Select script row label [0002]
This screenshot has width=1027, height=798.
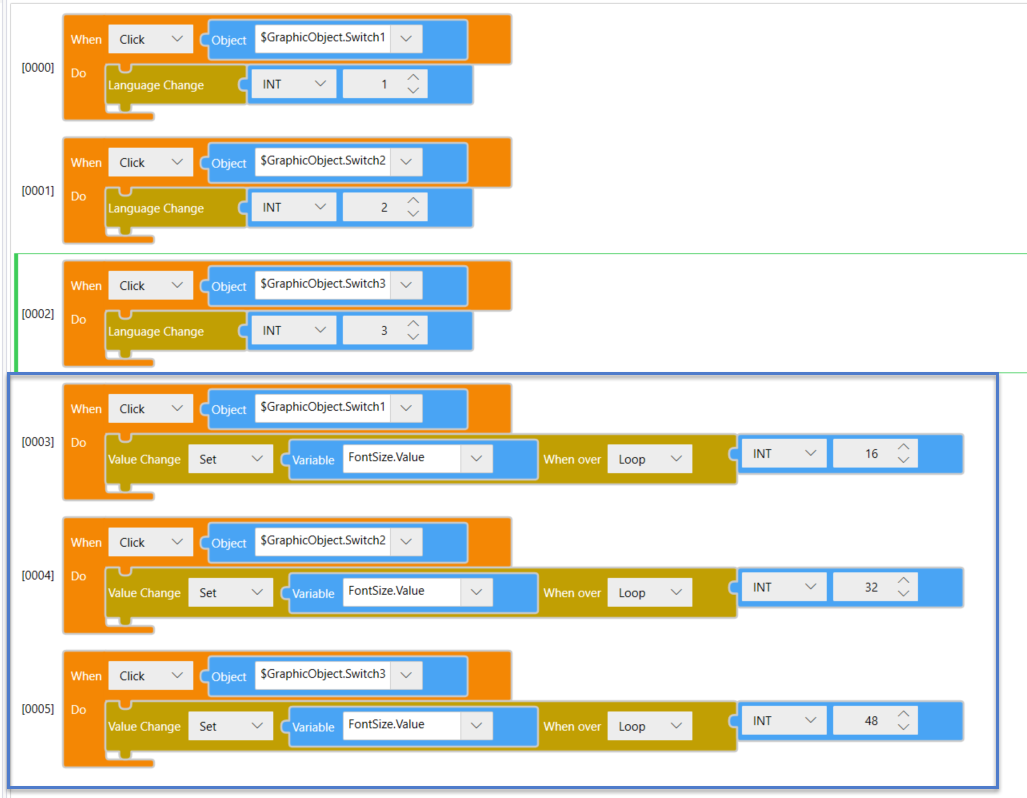[x=38, y=314]
